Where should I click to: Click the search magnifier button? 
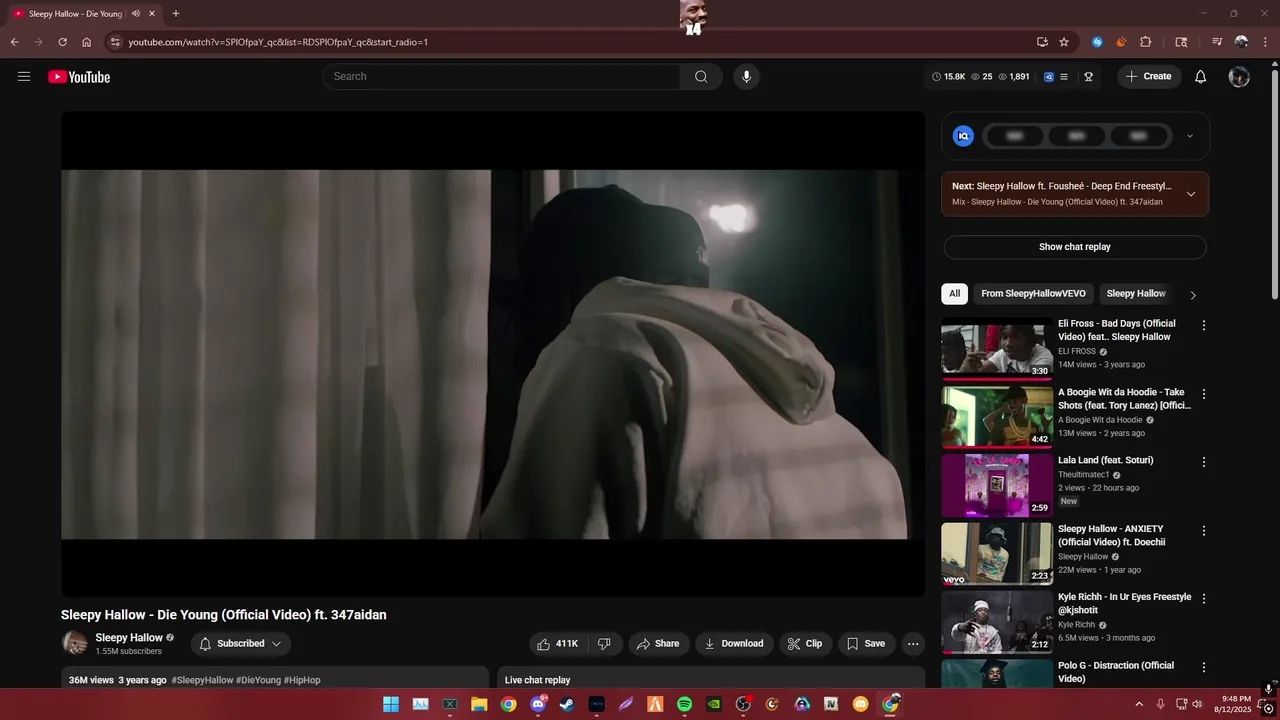tap(701, 77)
